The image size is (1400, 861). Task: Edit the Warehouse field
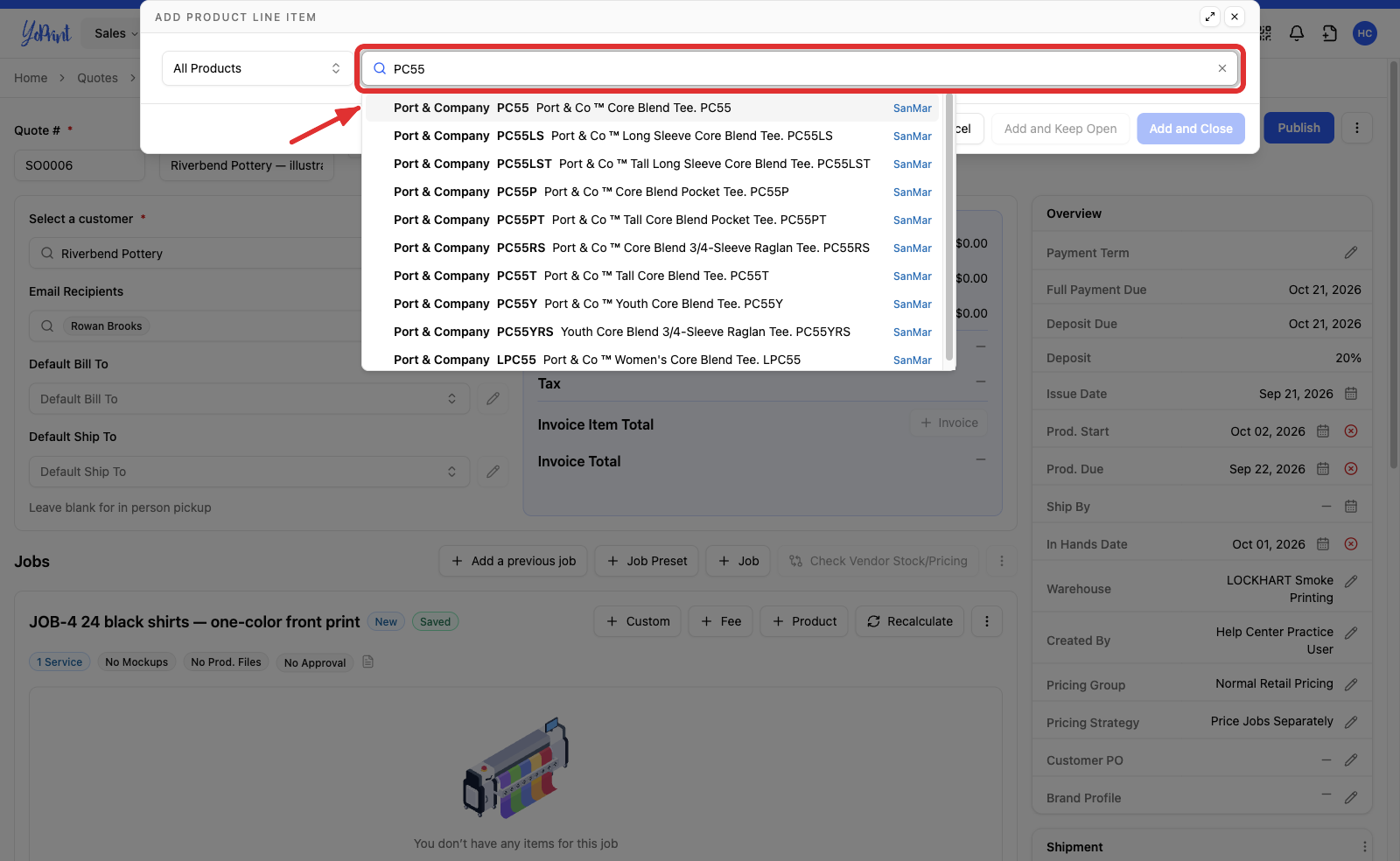coord(1351,581)
